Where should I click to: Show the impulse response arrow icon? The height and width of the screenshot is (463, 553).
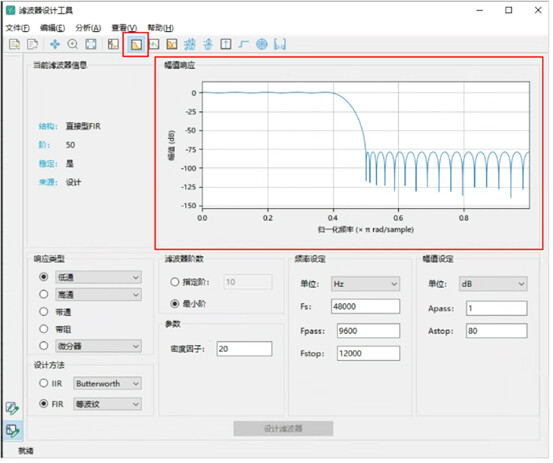(226, 44)
